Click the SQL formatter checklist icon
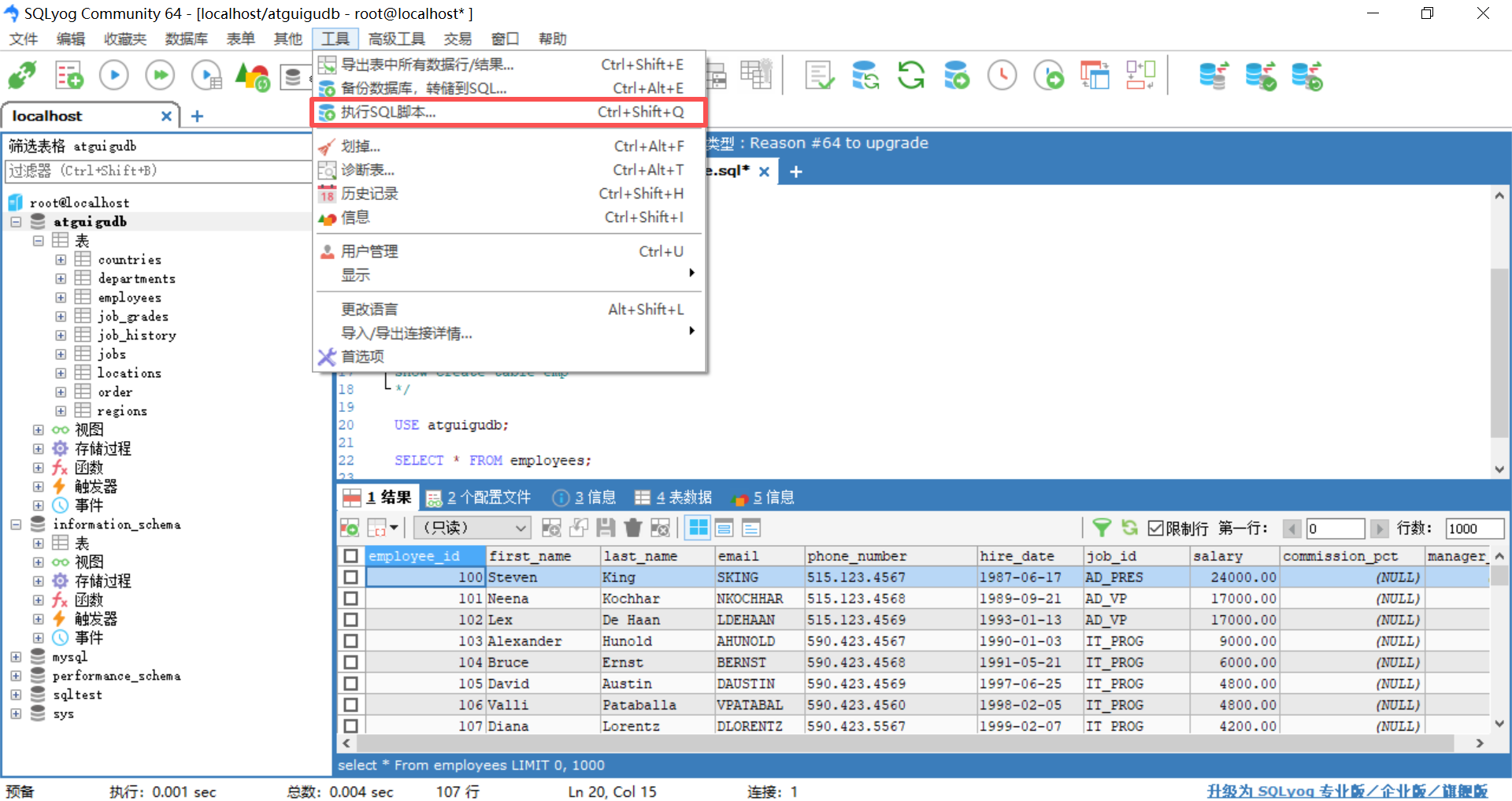This screenshot has width=1512, height=801. point(820,76)
